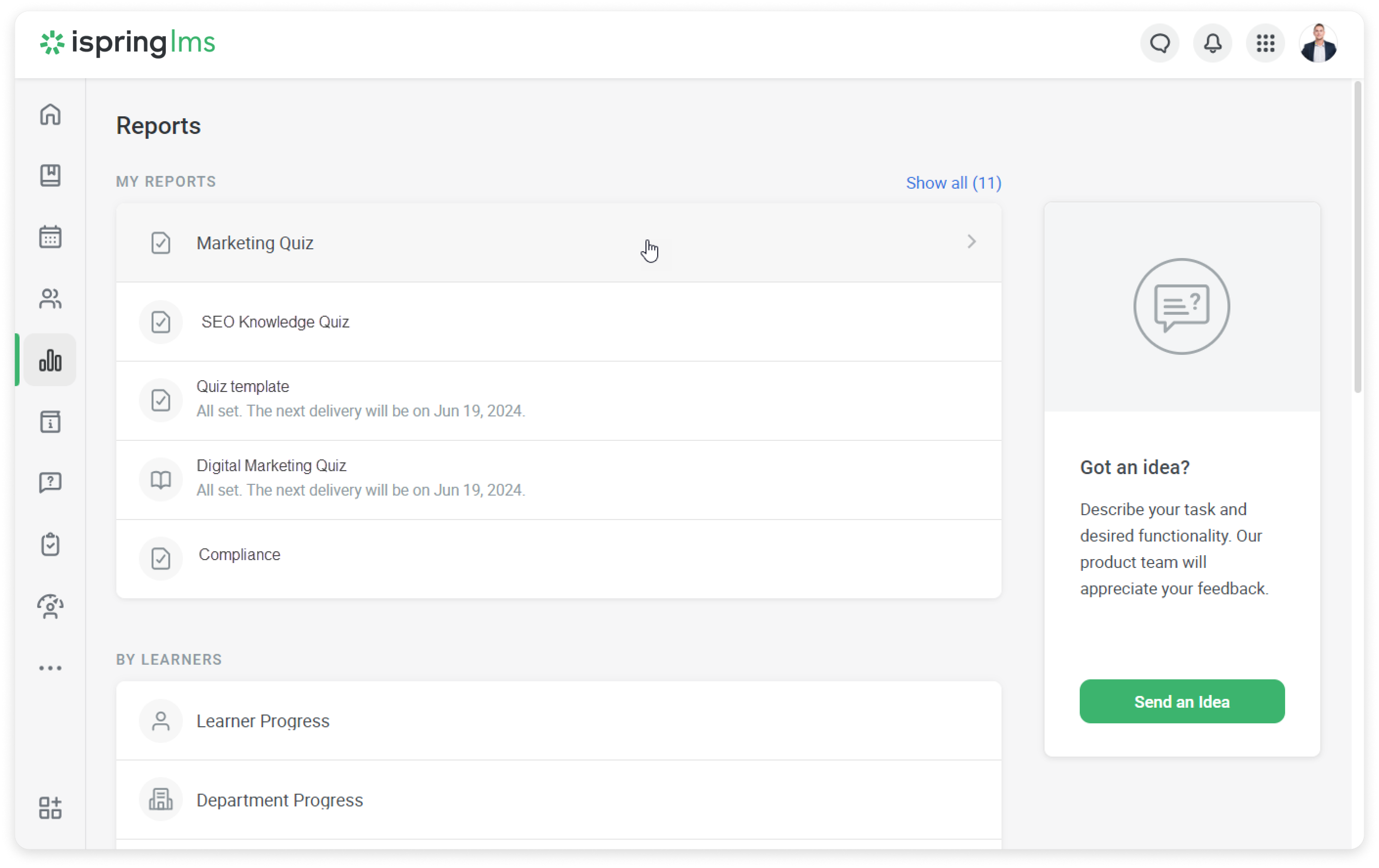
Task: Open the clipboard checkmark sidebar icon
Action: [50, 544]
